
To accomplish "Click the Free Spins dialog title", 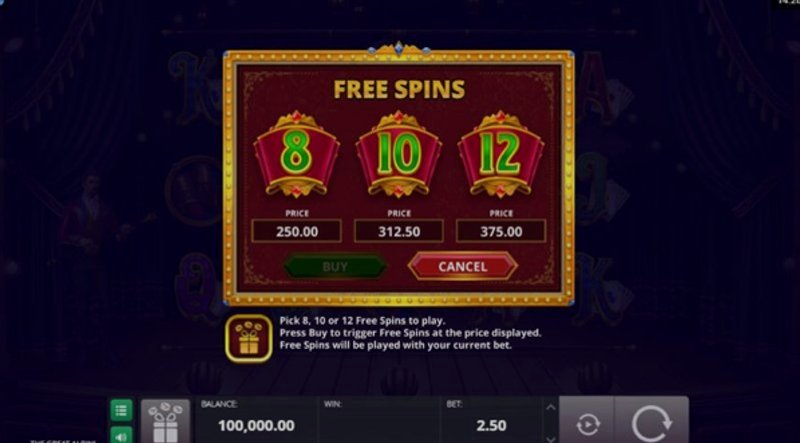I will (x=399, y=89).
